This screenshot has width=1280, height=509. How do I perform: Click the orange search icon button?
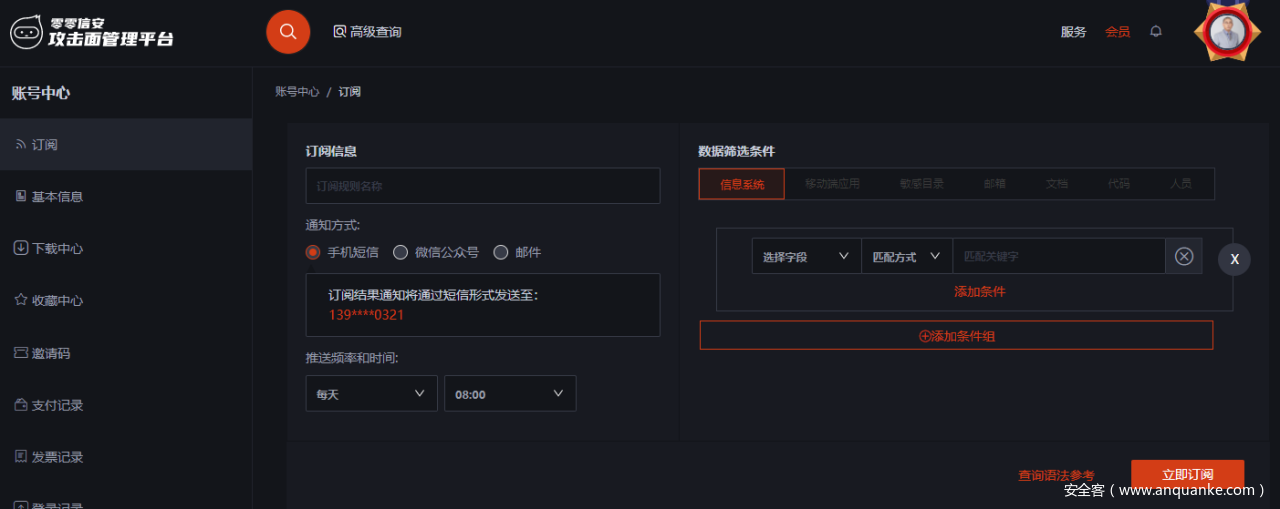coord(288,32)
